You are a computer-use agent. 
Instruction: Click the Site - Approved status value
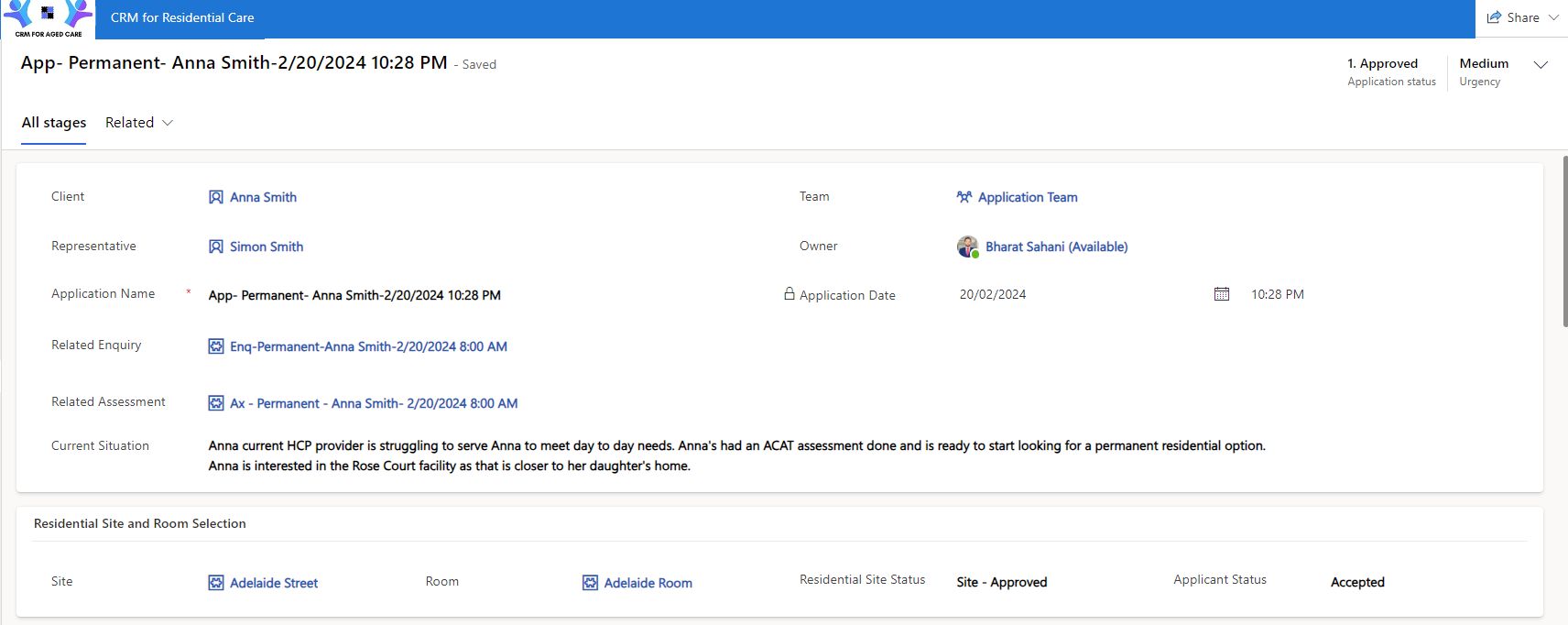(x=1002, y=582)
